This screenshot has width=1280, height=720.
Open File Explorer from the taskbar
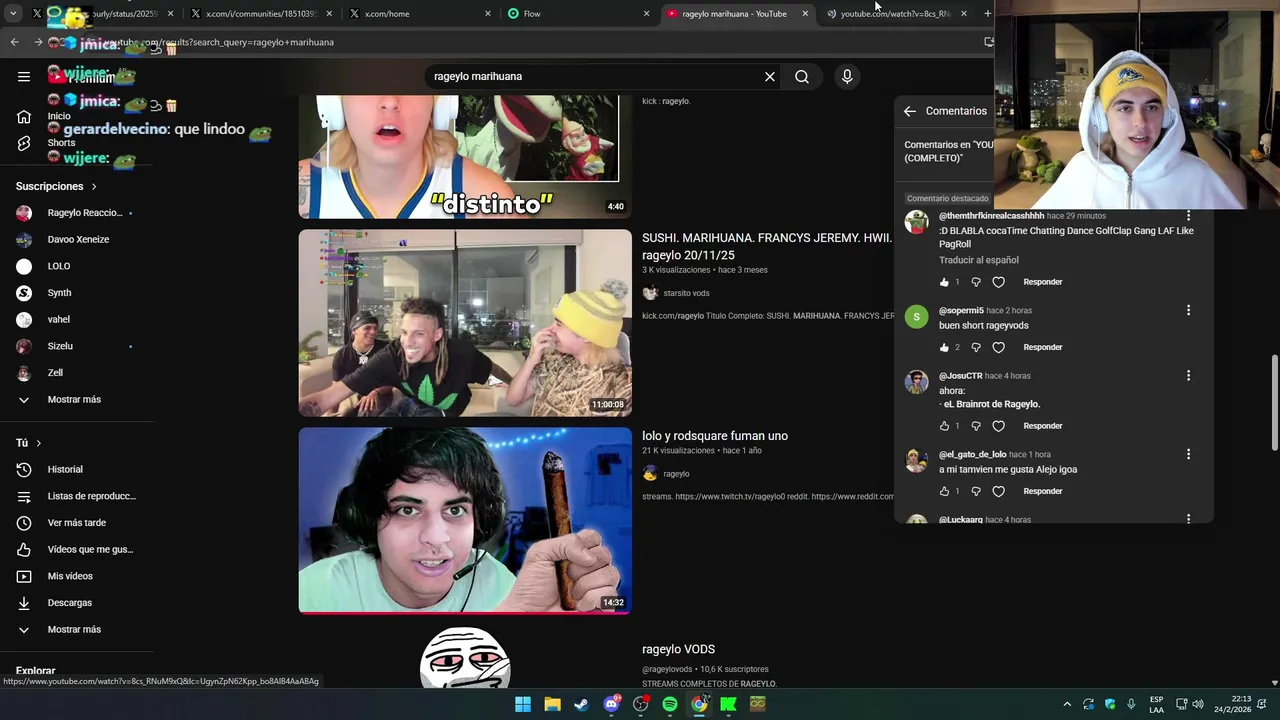[552, 704]
